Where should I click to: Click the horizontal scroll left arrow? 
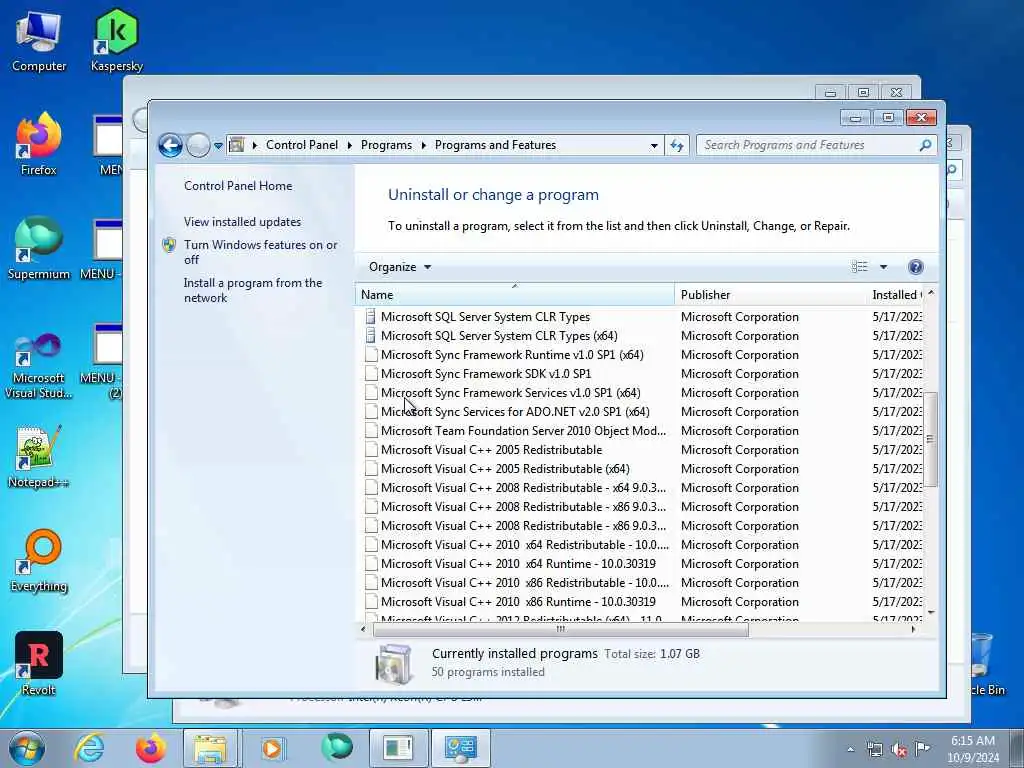(x=363, y=630)
